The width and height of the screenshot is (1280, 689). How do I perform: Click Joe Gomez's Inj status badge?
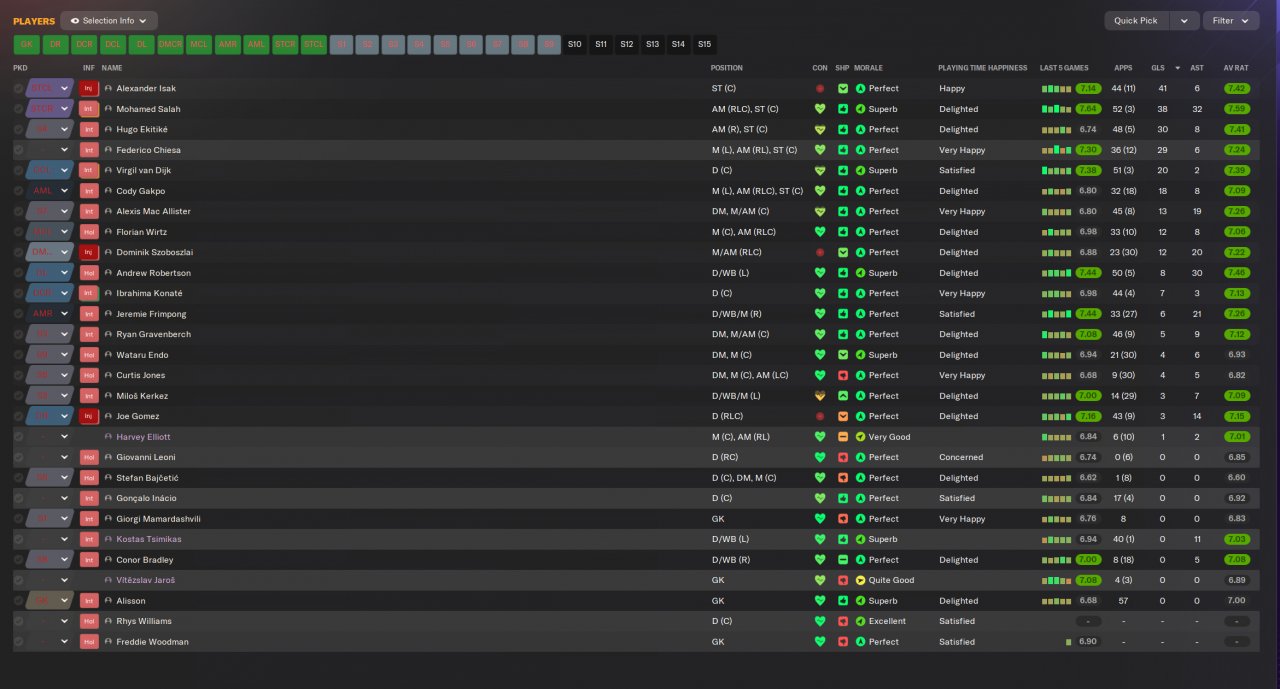point(89,416)
